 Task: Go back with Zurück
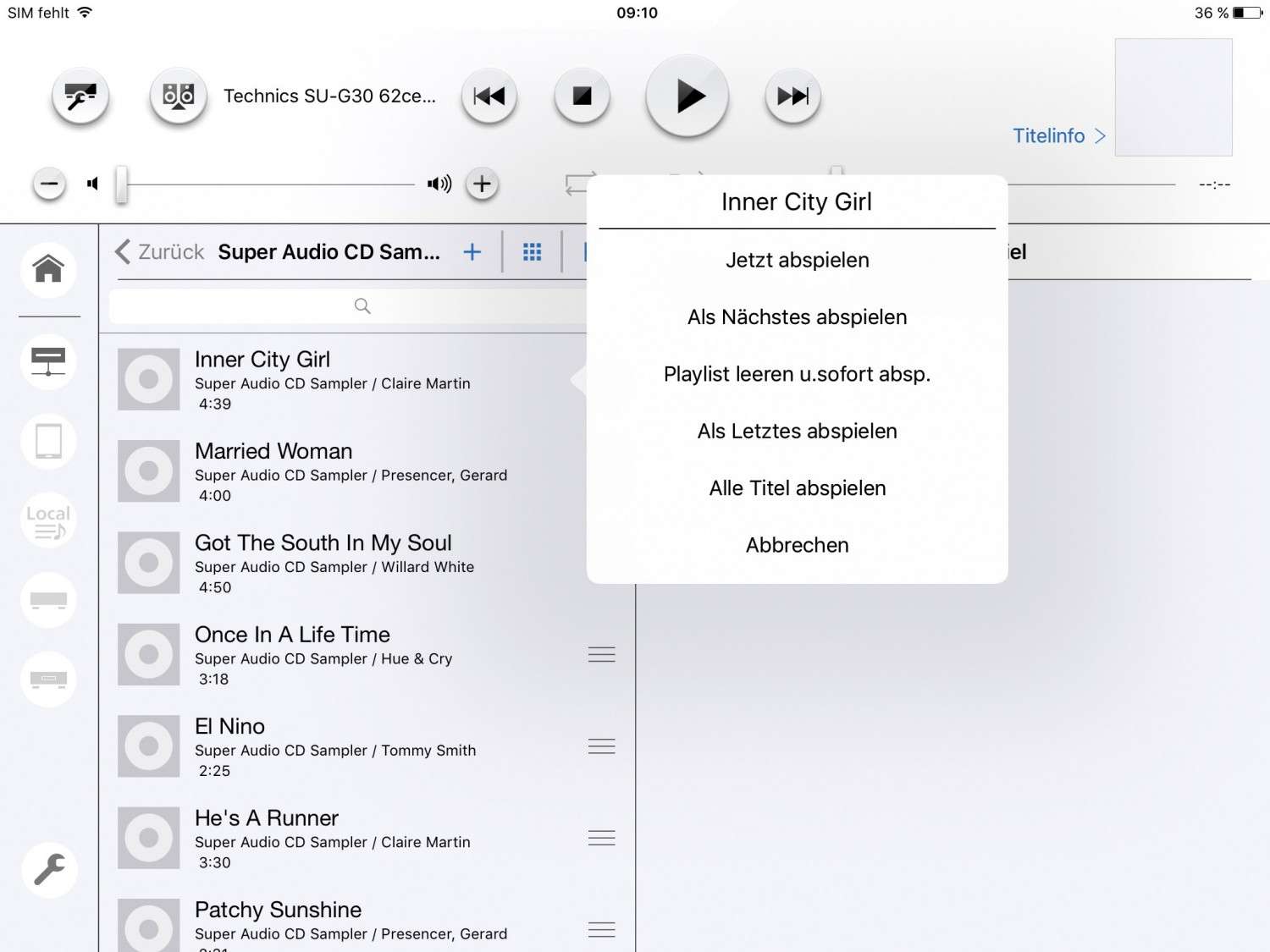159,252
